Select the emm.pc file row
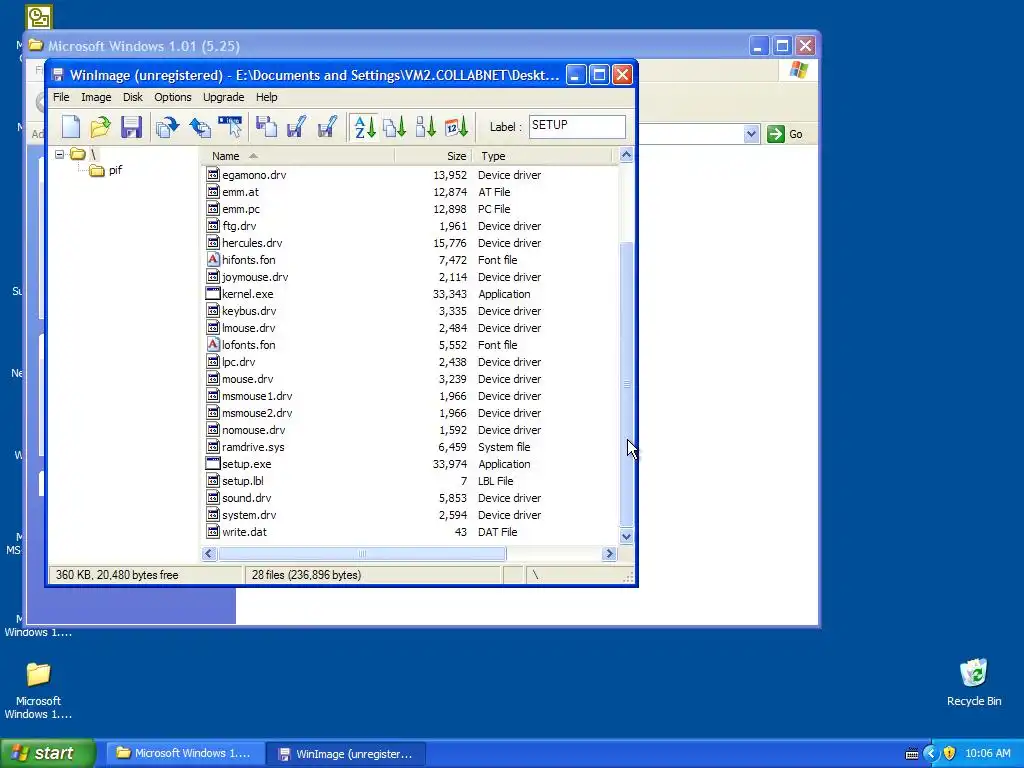 (x=409, y=209)
